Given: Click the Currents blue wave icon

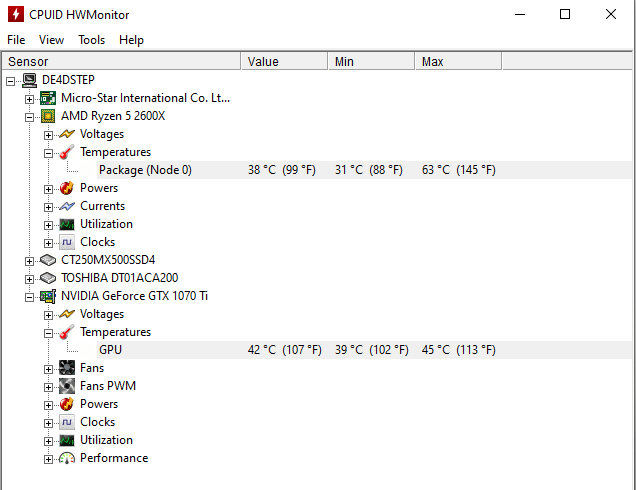Looking at the screenshot, I should (x=67, y=206).
